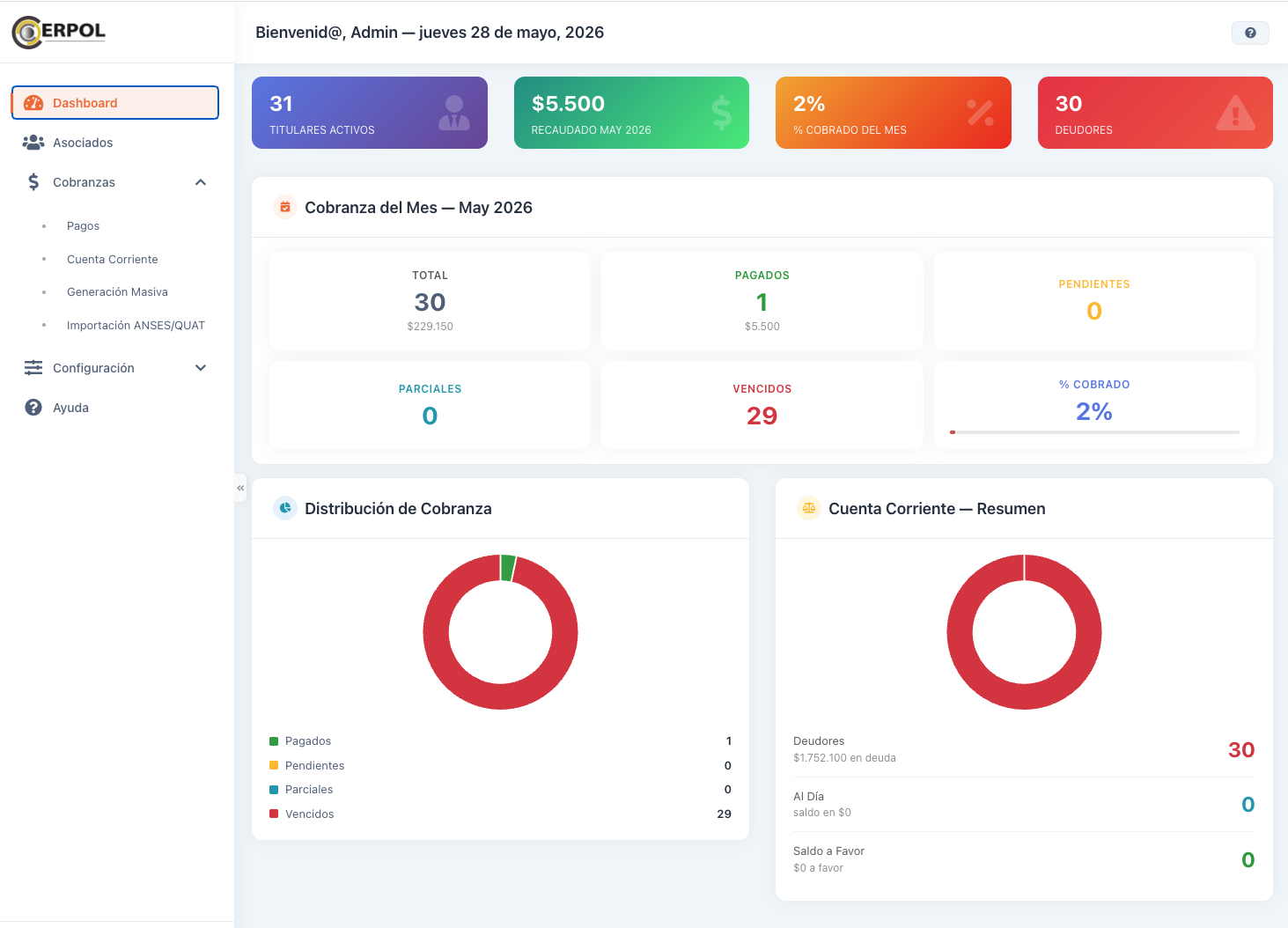1288x928 pixels.
Task: Click the Deudores row with $1.752.100 en deuda
Action: tap(1024, 749)
